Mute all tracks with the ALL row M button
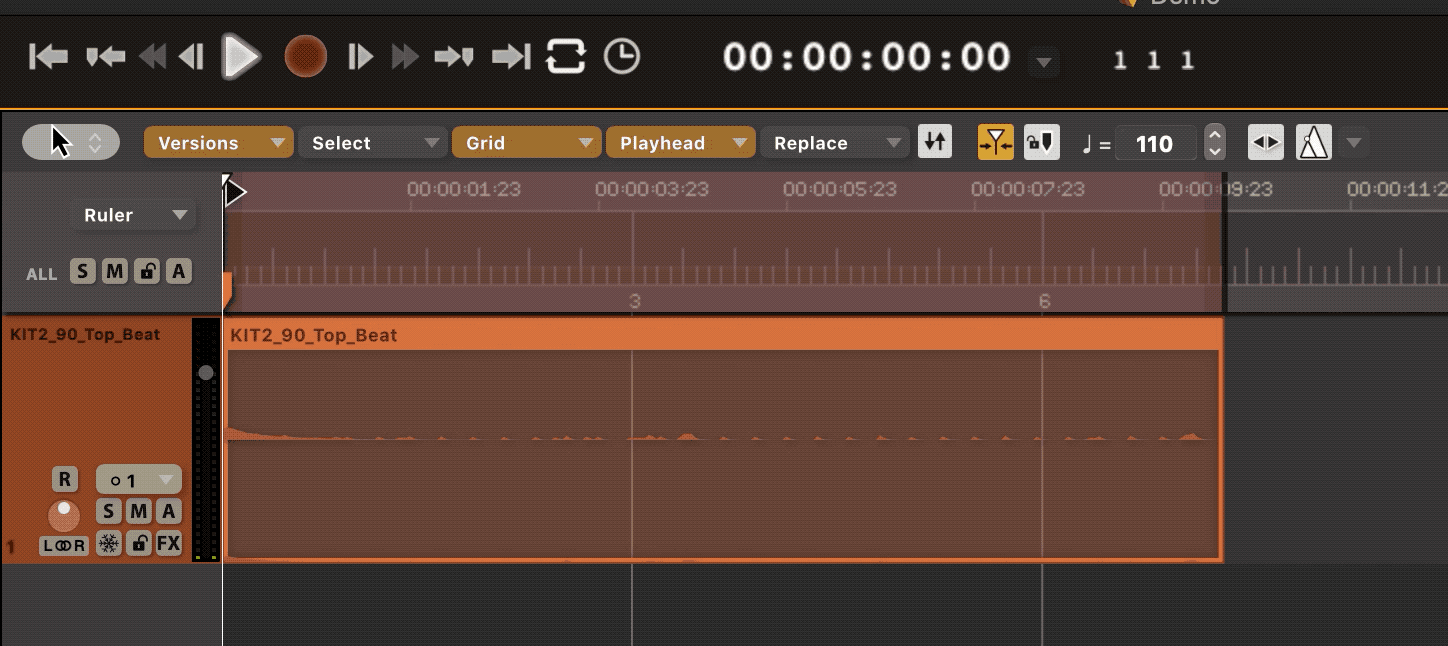Image resolution: width=1448 pixels, height=646 pixels. [x=115, y=271]
